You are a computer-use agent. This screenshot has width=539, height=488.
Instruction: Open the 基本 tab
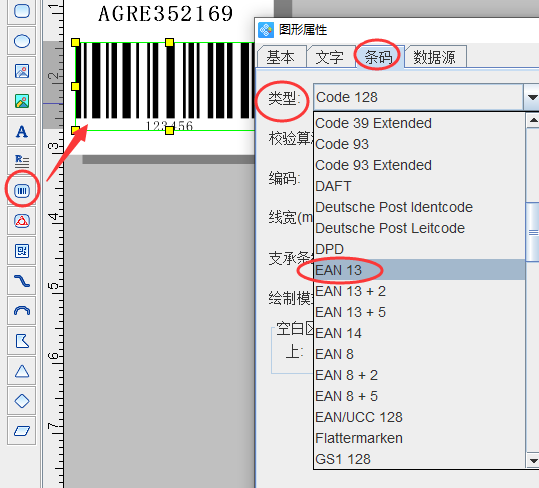coord(281,57)
